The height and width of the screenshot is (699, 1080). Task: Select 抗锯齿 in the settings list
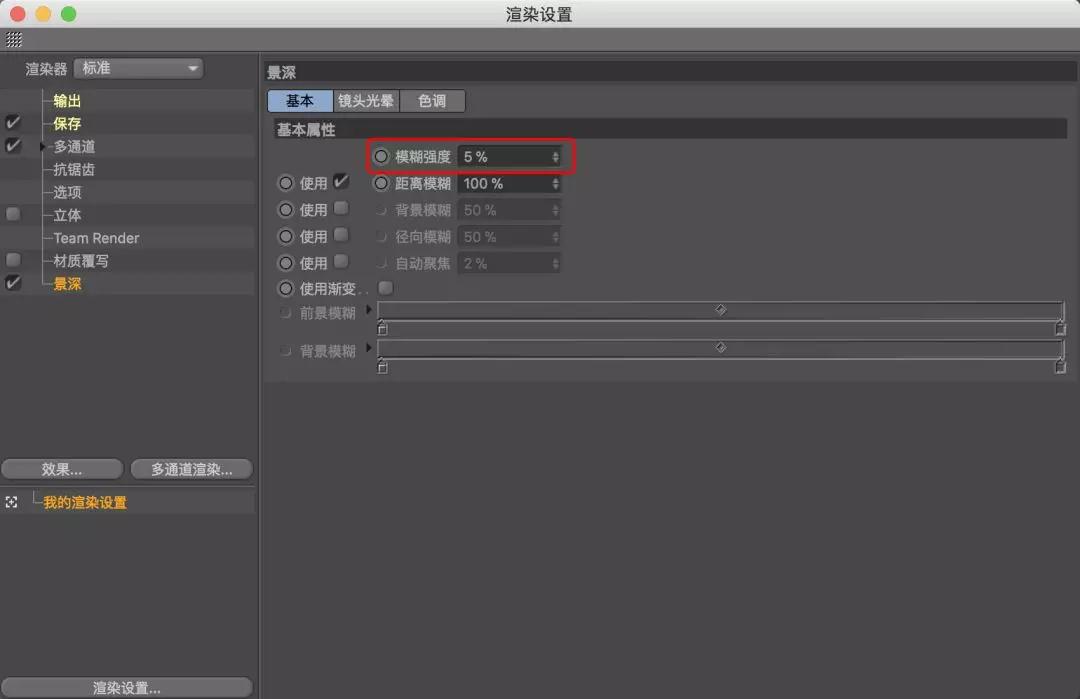74,169
